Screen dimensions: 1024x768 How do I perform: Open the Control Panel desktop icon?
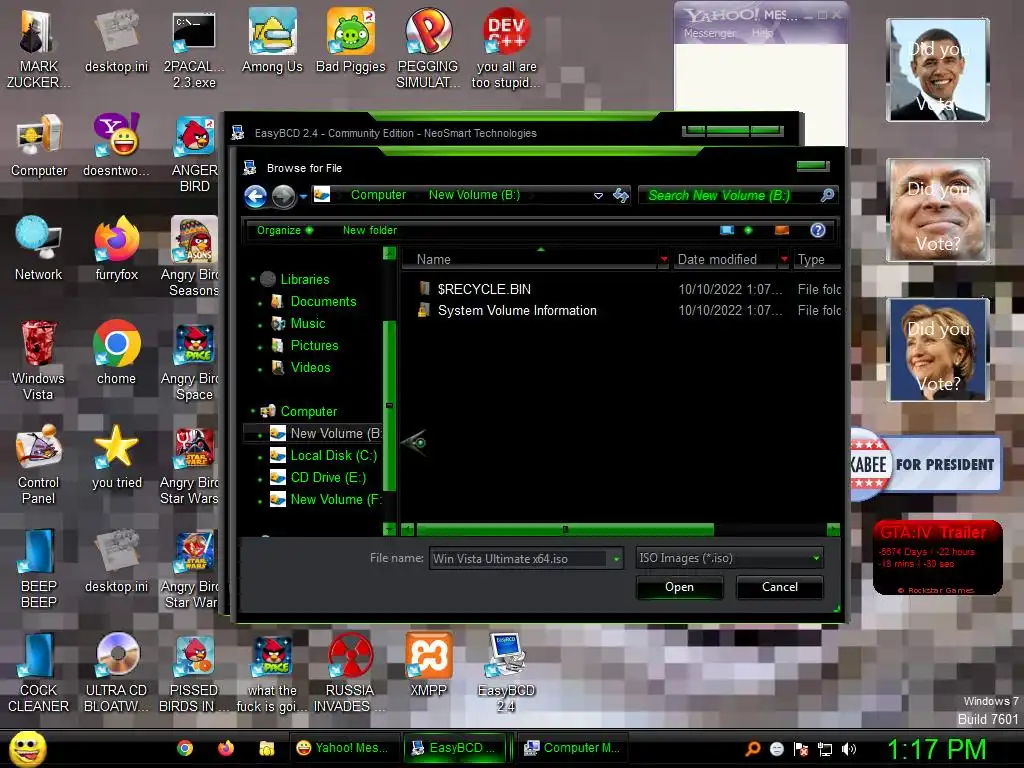tap(39, 464)
